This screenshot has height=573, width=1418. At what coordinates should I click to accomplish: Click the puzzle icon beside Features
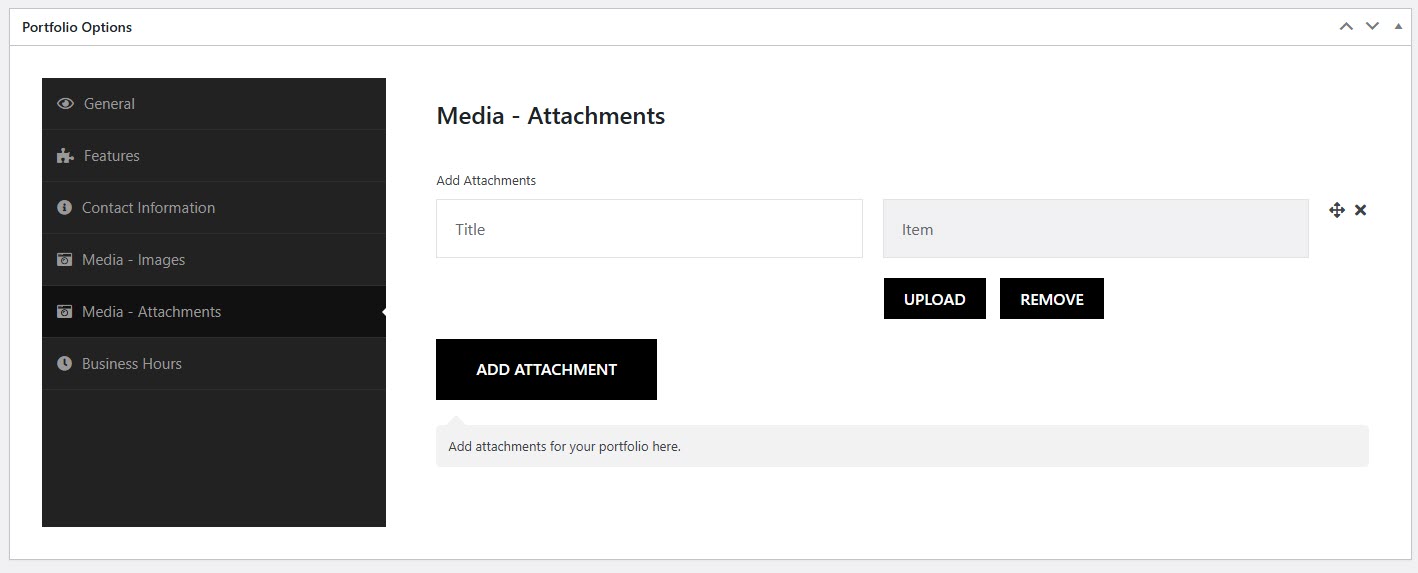click(66, 156)
